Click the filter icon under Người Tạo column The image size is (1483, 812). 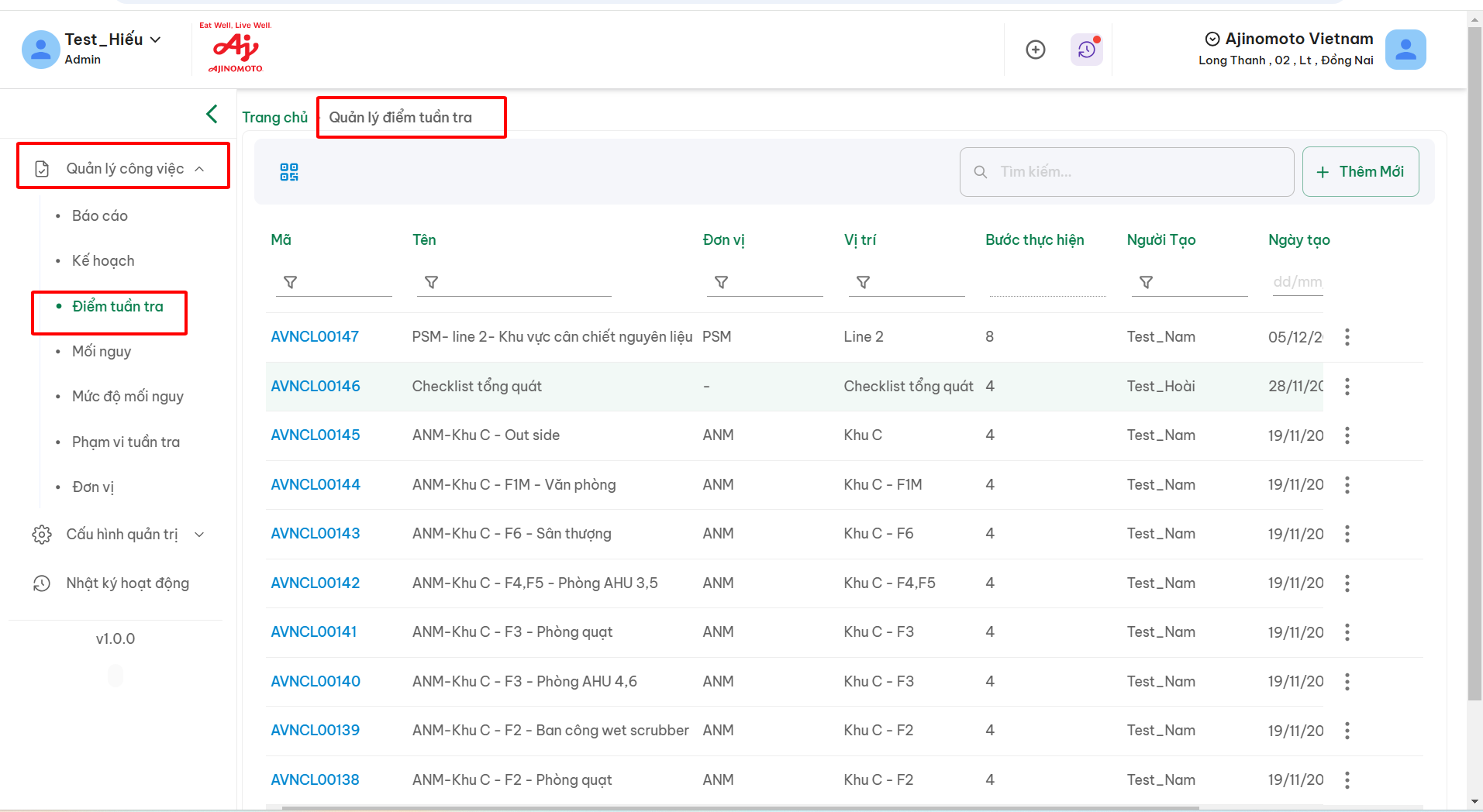click(x=1146, y=282)
